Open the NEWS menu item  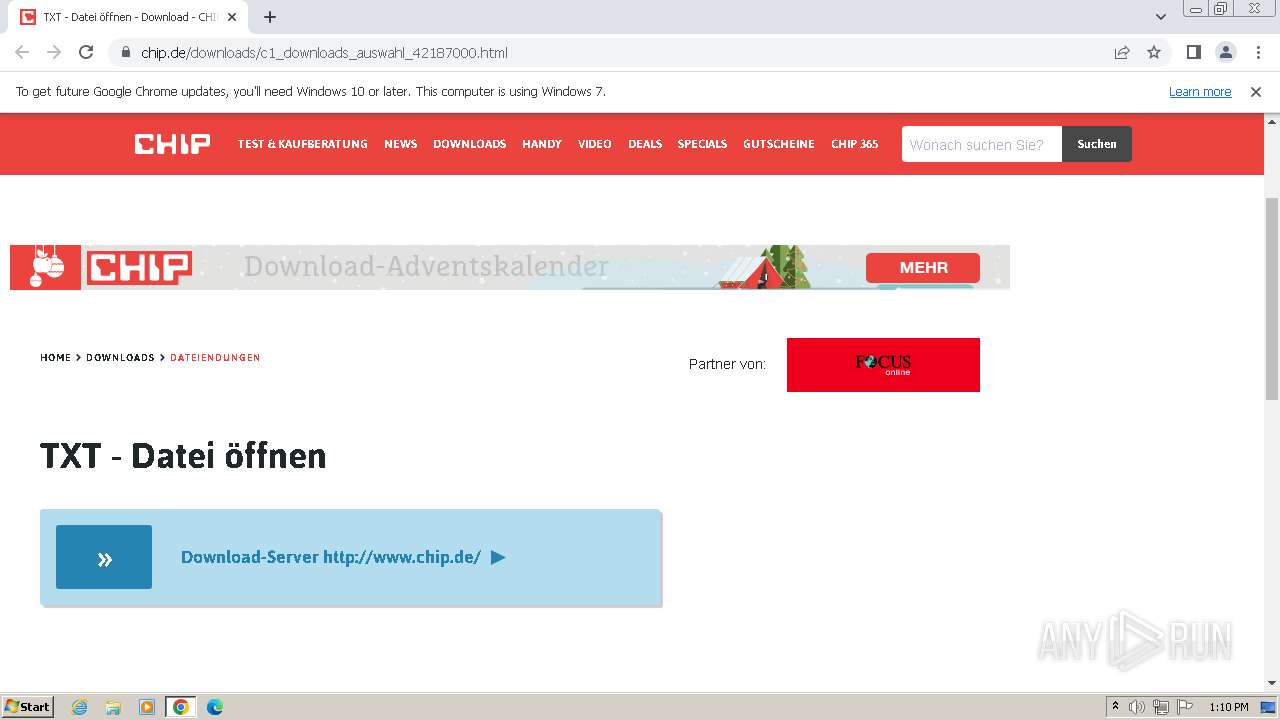click(x=400, y=144)
